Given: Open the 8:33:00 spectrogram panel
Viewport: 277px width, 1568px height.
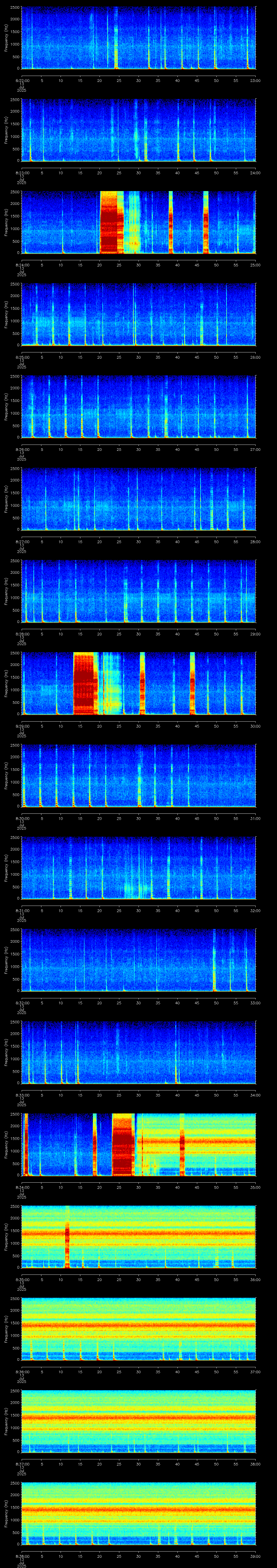Looking at the screenshot, I should (x=138, y=1052).
